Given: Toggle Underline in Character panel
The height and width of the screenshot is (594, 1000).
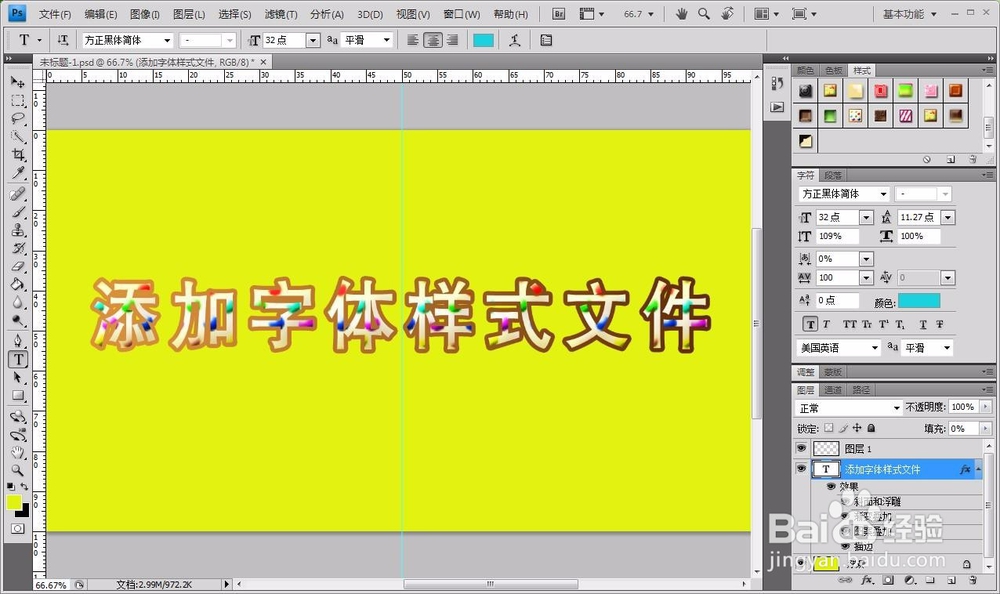Looking at the screenshot, I should tap(923, 324).
